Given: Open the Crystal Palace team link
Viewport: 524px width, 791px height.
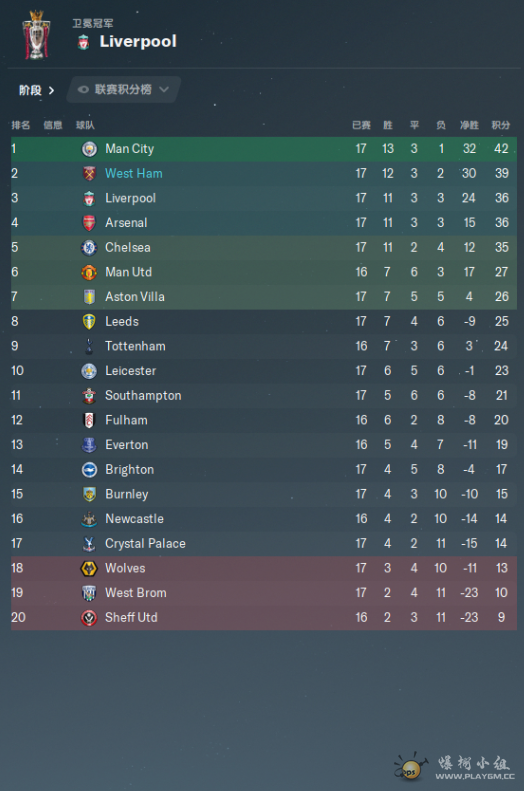Looking at the screenshot, I should click(x=145, y=544).
